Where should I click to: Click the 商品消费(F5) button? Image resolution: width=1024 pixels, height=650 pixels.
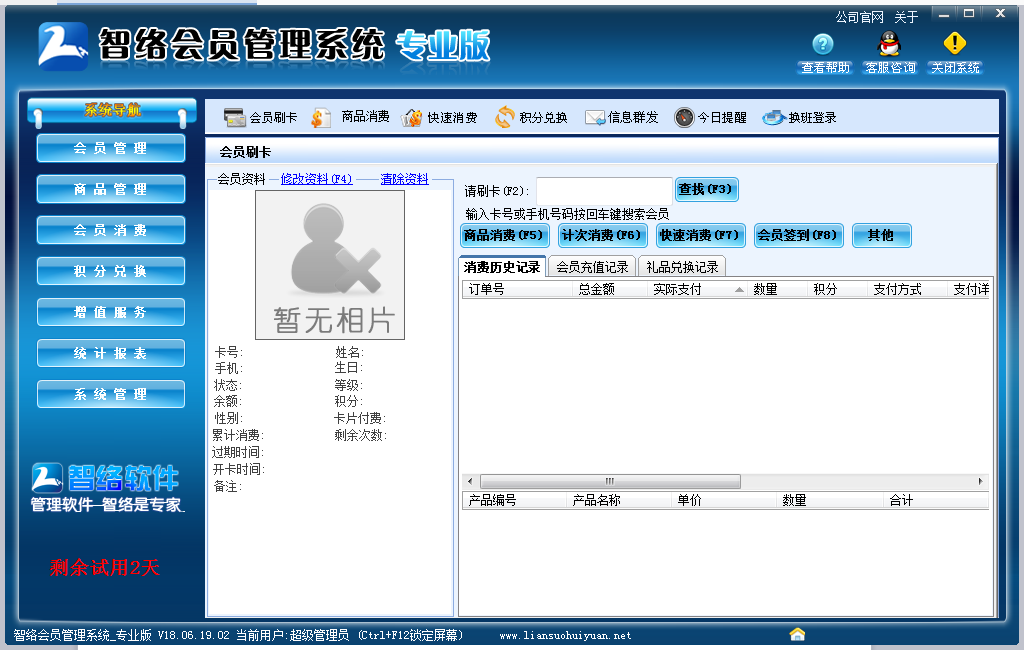point(504,235)
